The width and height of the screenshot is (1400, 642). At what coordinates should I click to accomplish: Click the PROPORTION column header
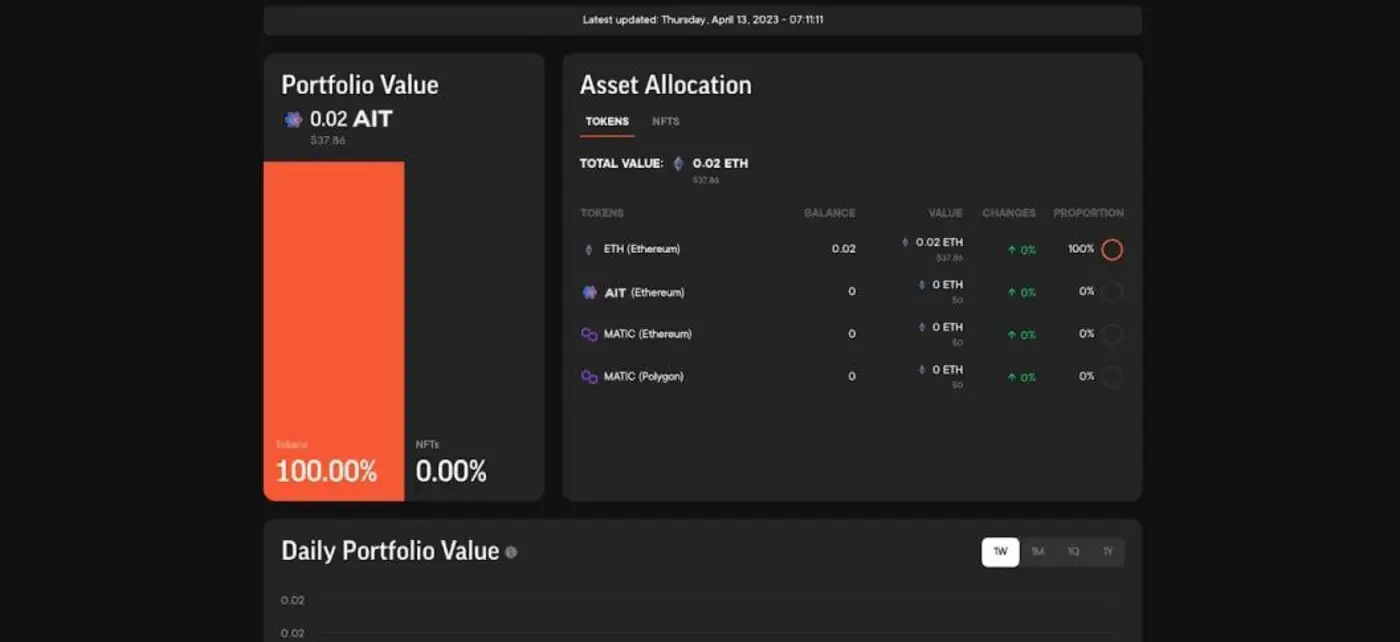coord(1088,213)
